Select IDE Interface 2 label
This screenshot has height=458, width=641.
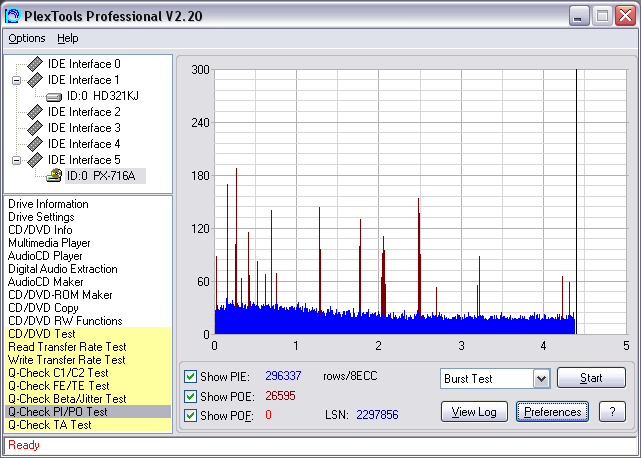(x=84, y=112)
